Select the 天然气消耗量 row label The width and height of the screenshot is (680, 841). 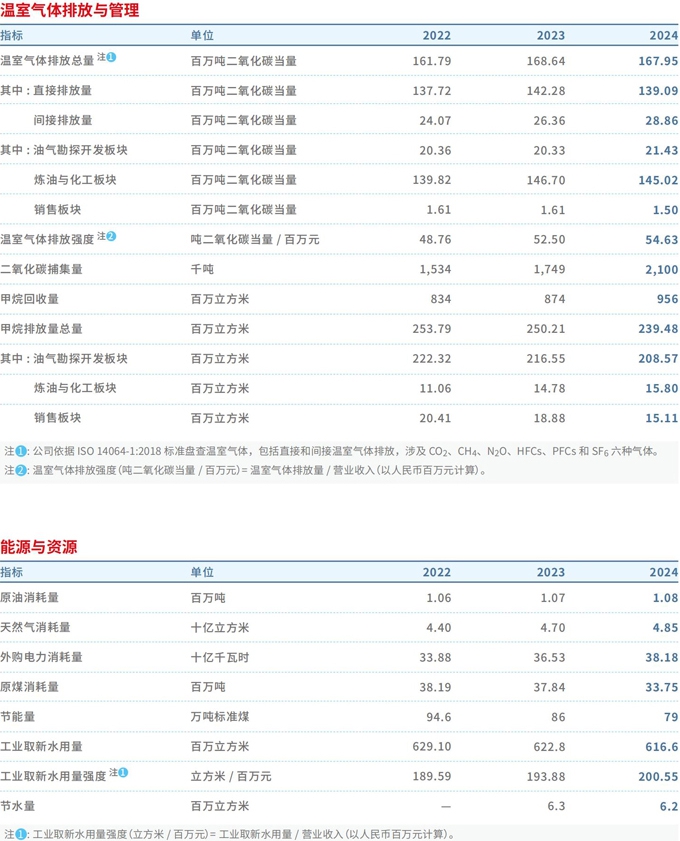coord(36,627)
